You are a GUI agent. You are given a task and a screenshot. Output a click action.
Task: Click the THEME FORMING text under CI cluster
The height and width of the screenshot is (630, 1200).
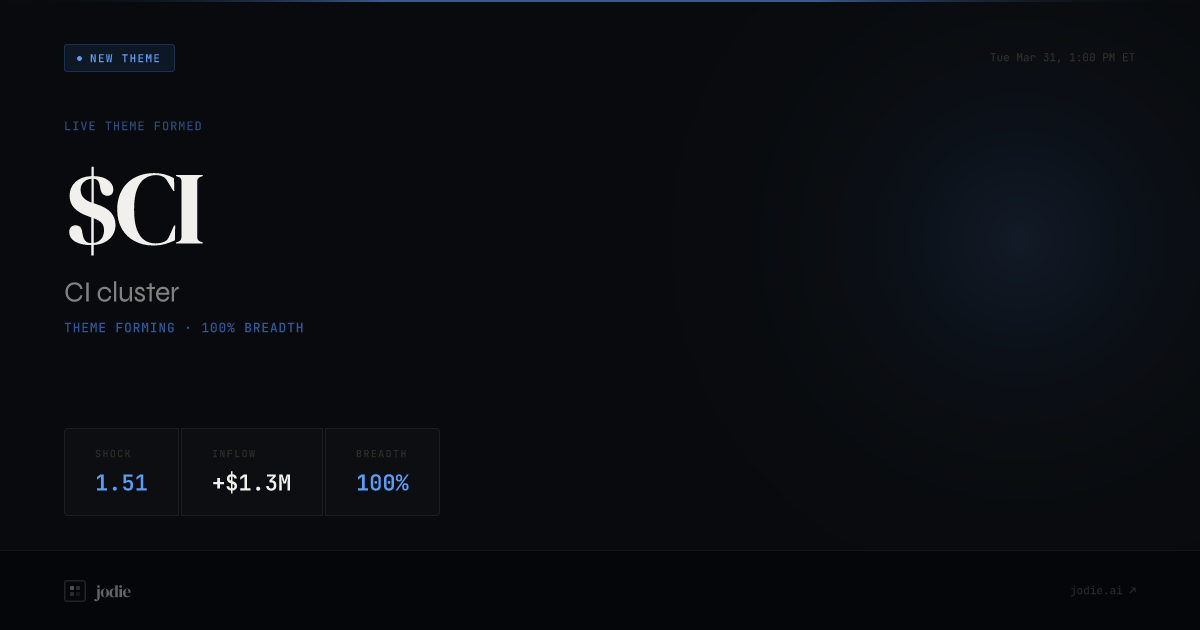120,328
